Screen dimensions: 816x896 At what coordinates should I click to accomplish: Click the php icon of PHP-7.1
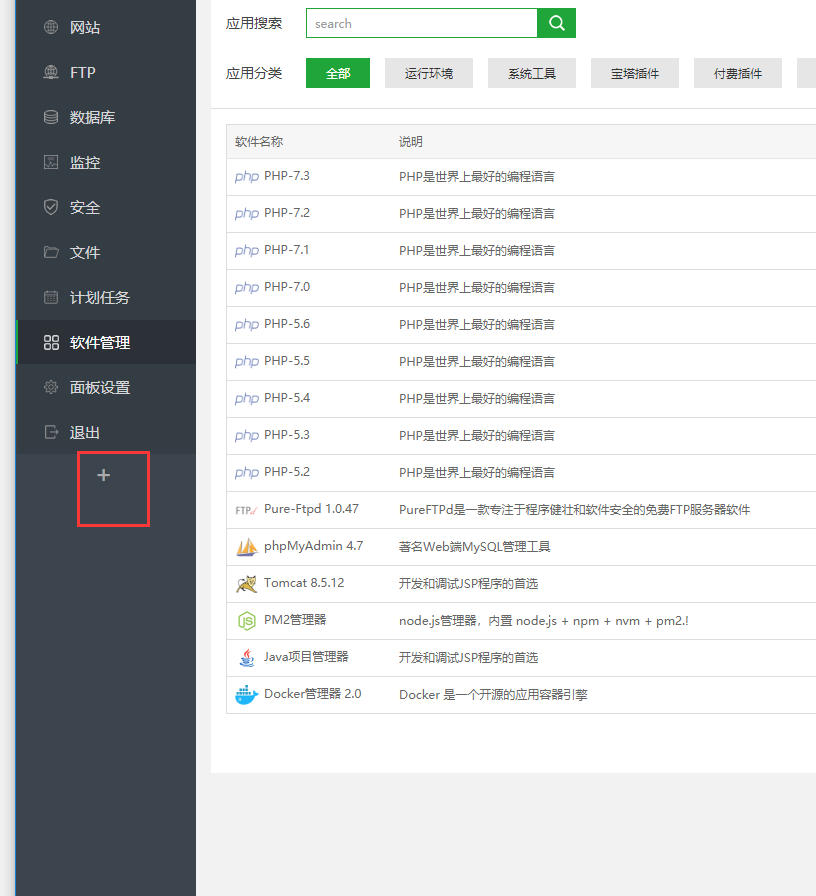[x=247, y=251]
